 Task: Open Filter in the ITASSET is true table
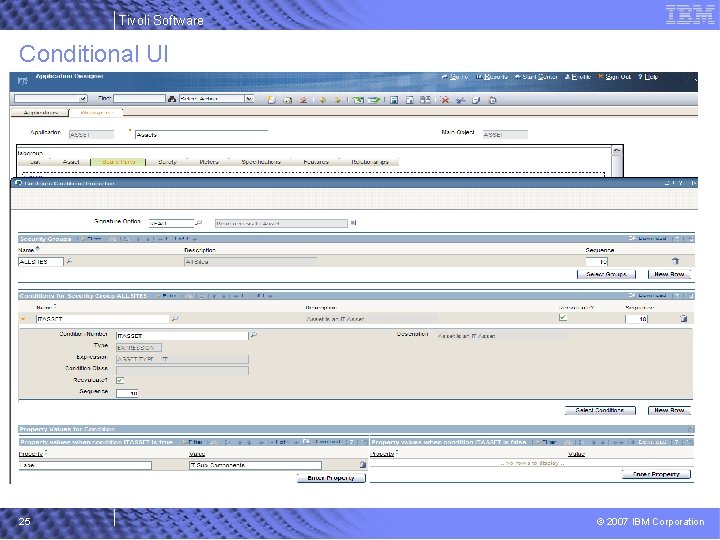(192, 442)
